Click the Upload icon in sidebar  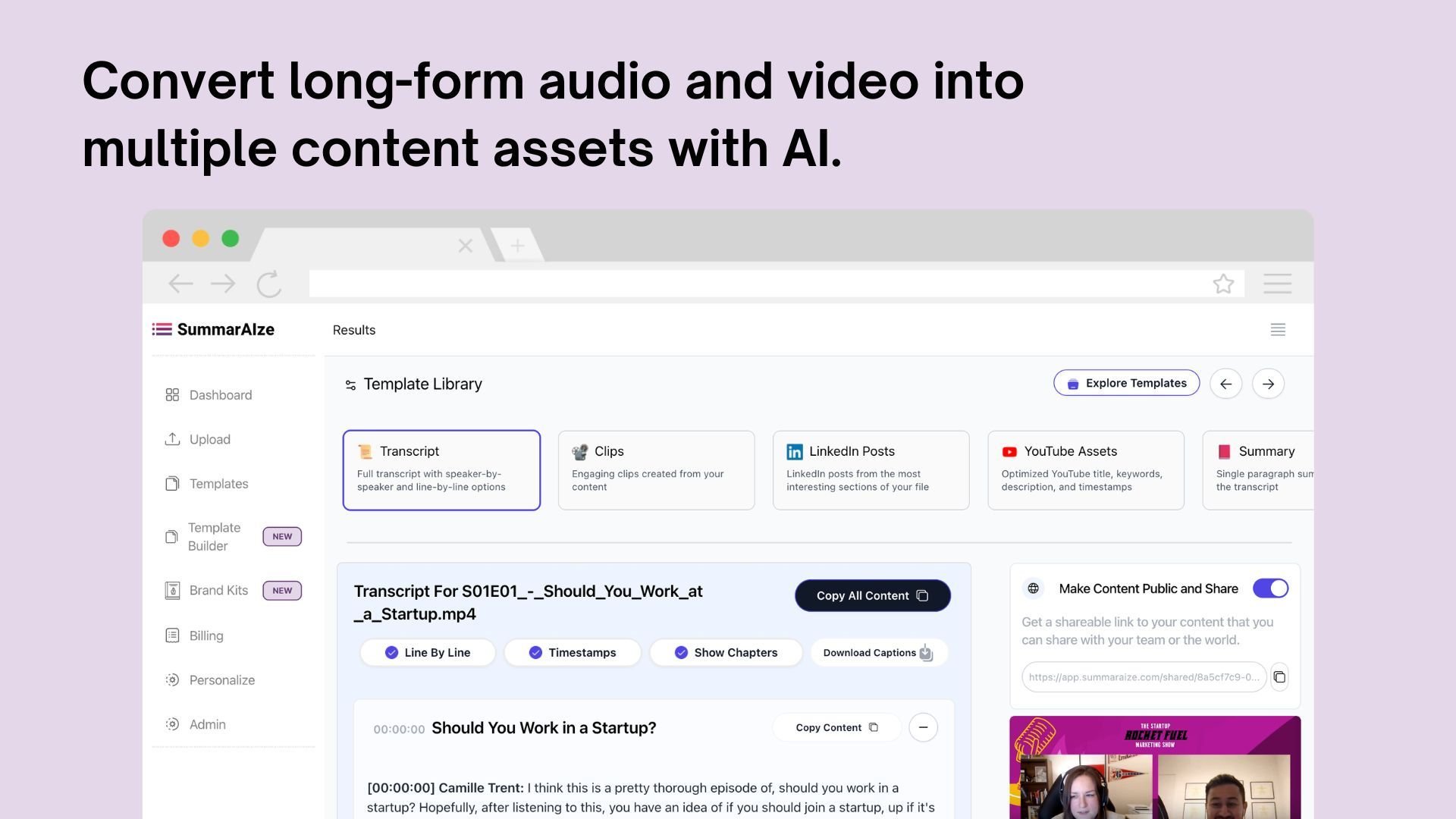[172, 439]
